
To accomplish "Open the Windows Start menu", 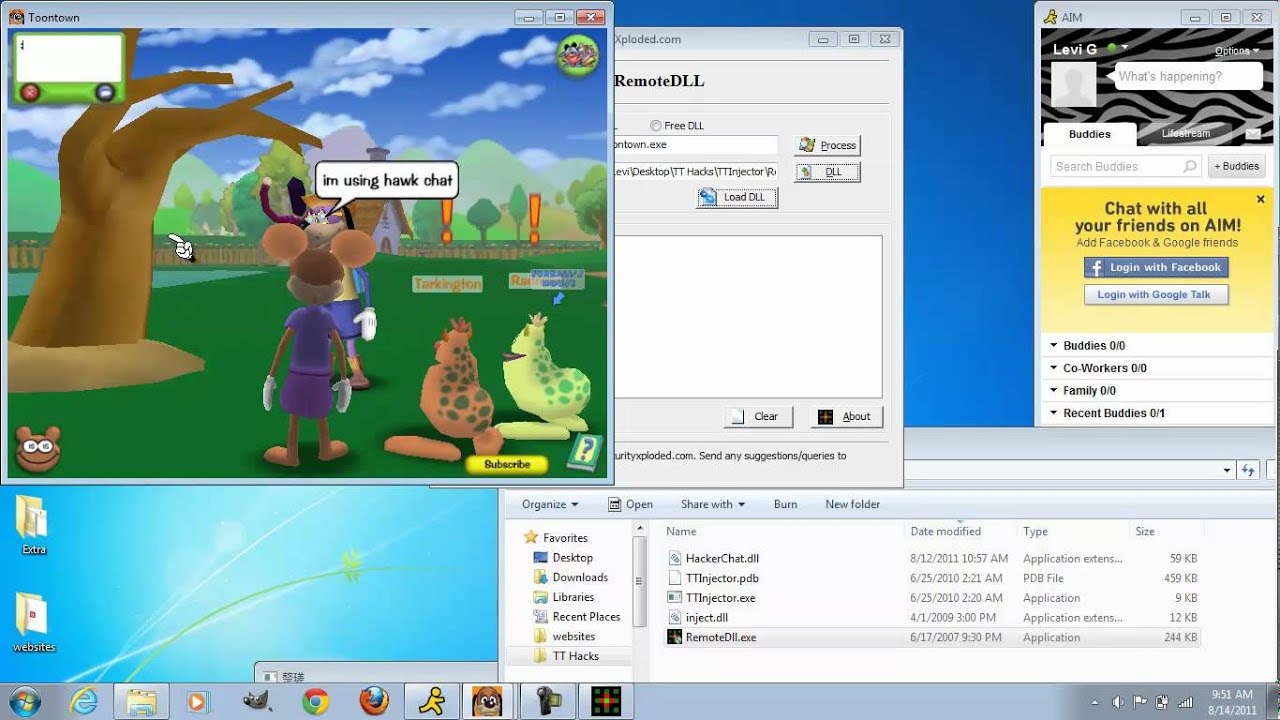I will 23,701.
